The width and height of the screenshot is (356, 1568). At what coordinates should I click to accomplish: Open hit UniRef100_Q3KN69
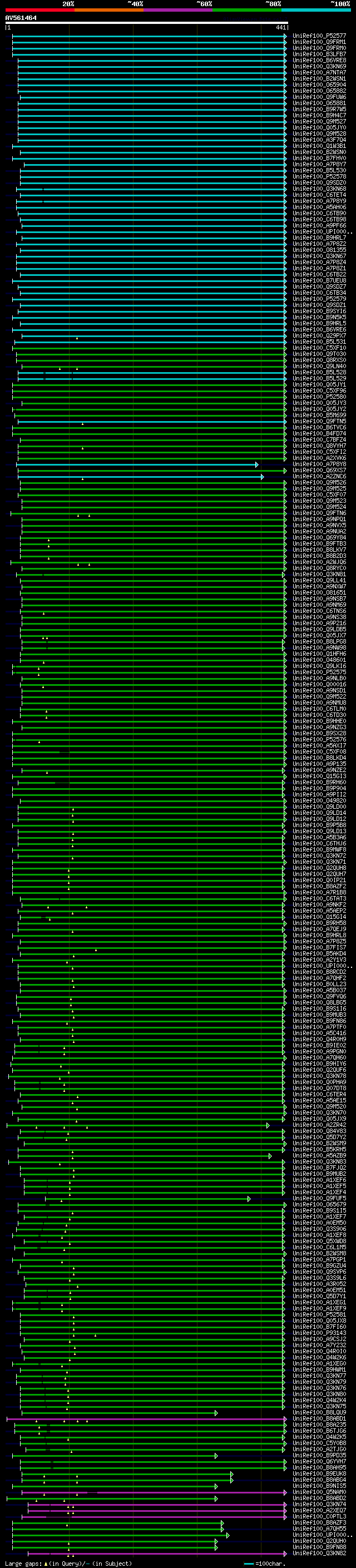pyautogui.click(x=319, y=66)
